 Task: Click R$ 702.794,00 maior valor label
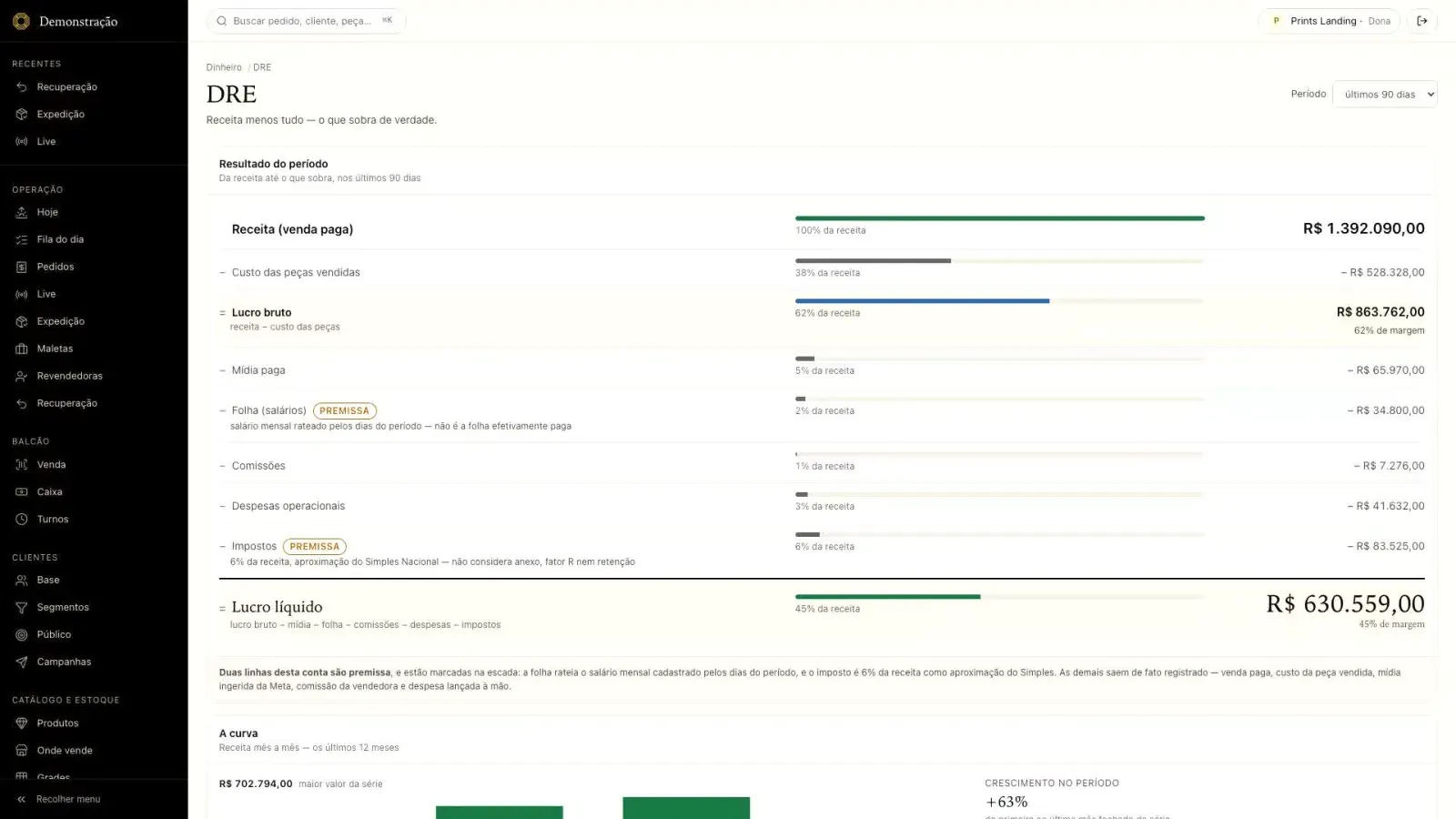[300, 784]
